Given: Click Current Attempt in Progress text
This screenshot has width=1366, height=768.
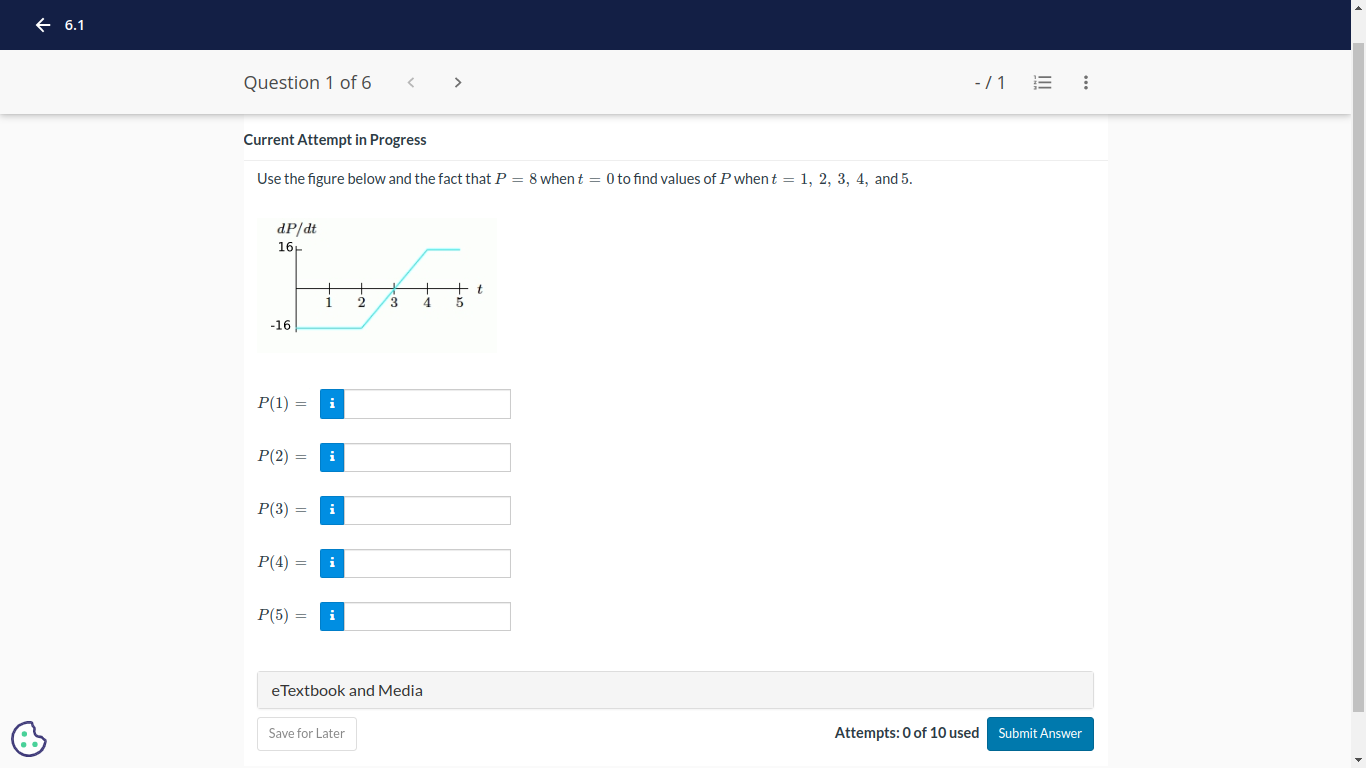Looking at the screenshot, I should tap(335, 140).
